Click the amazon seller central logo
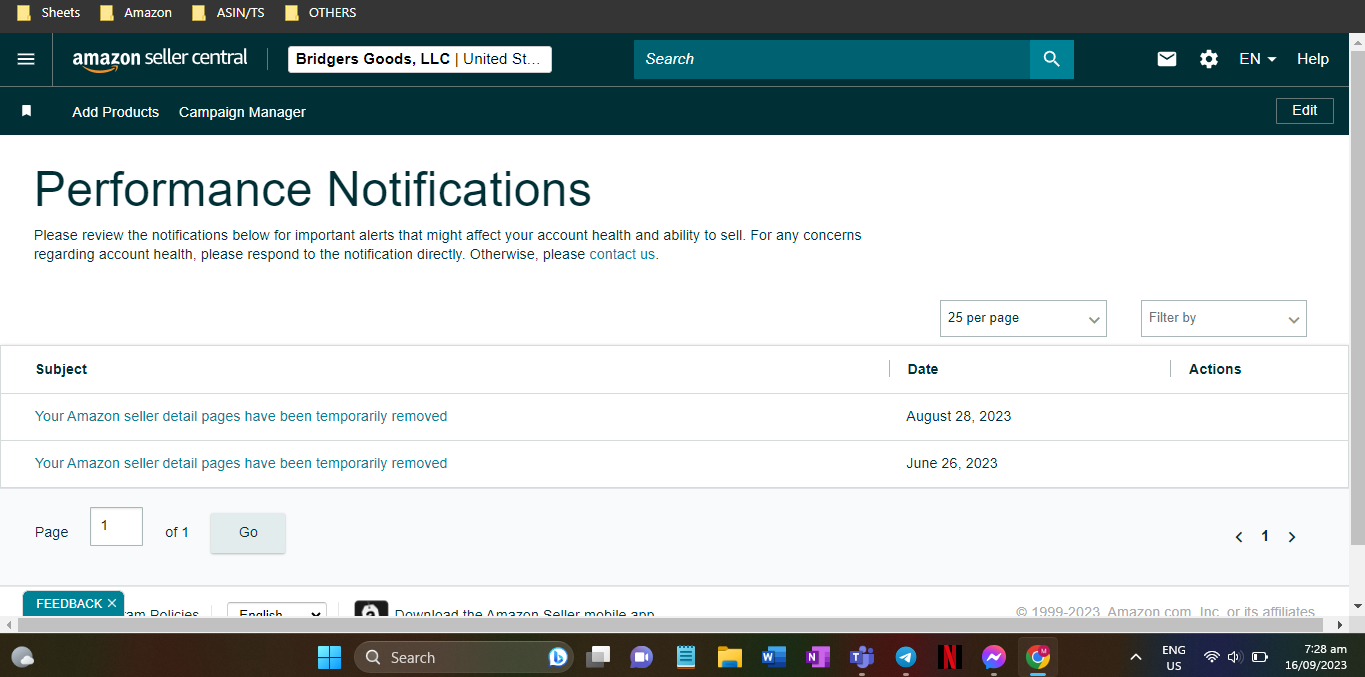Screen dimensions: 1365x677 (160, 59)
